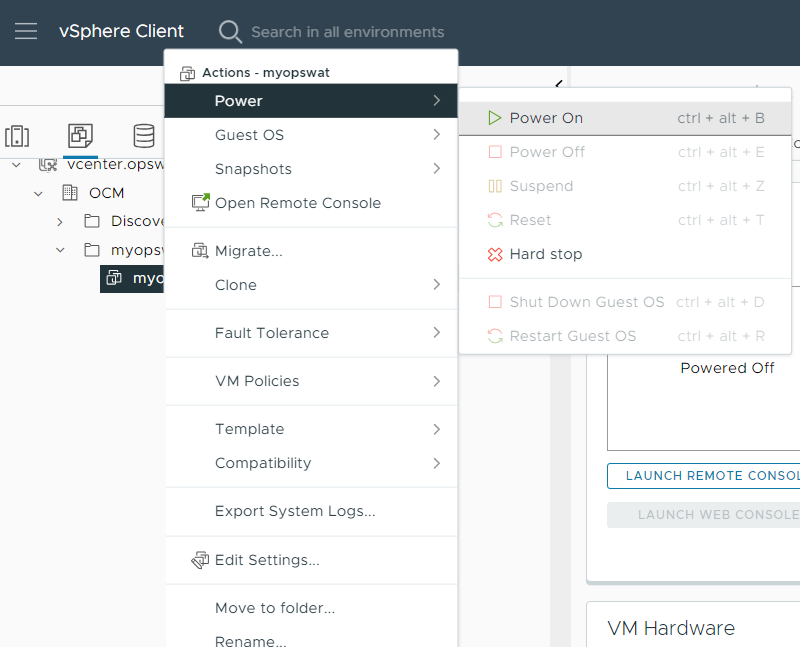Image resolution: width=800 pixels, height=647 pixels.
Task: Select Power On
Action: (x=625, y=118)
